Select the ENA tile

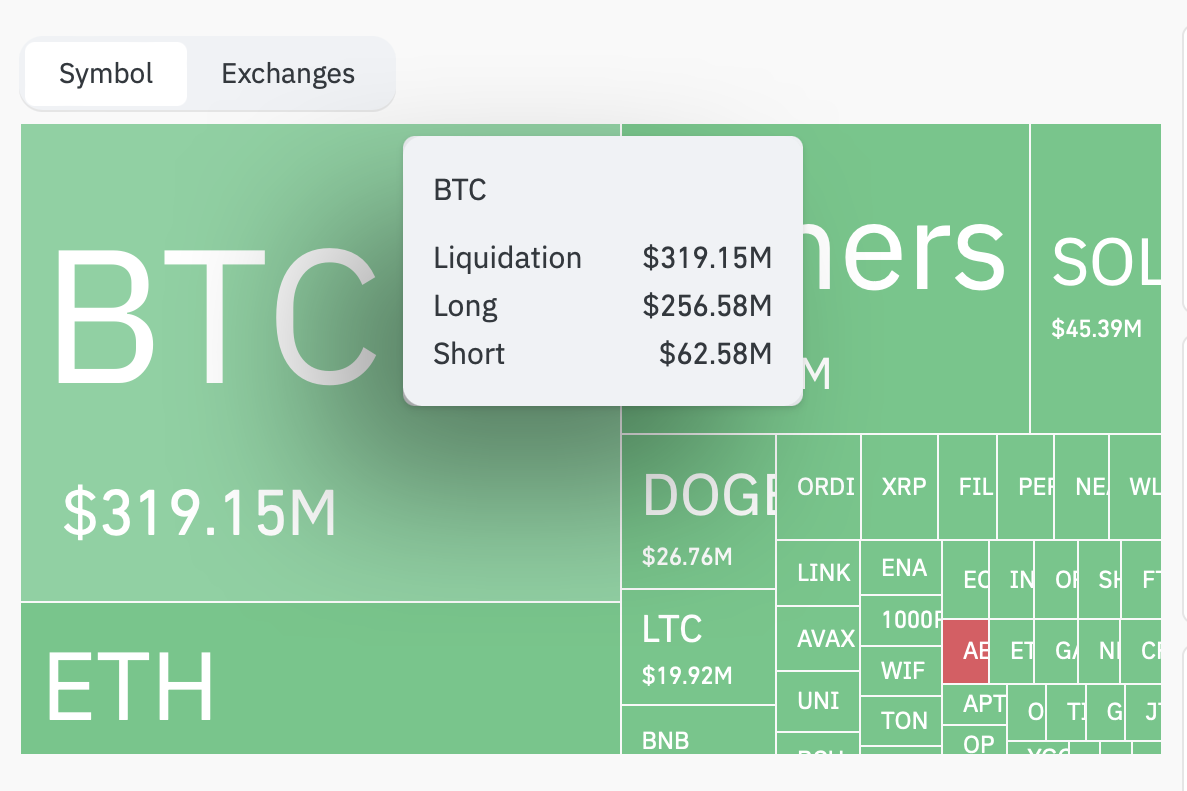(x=901, y=568)
